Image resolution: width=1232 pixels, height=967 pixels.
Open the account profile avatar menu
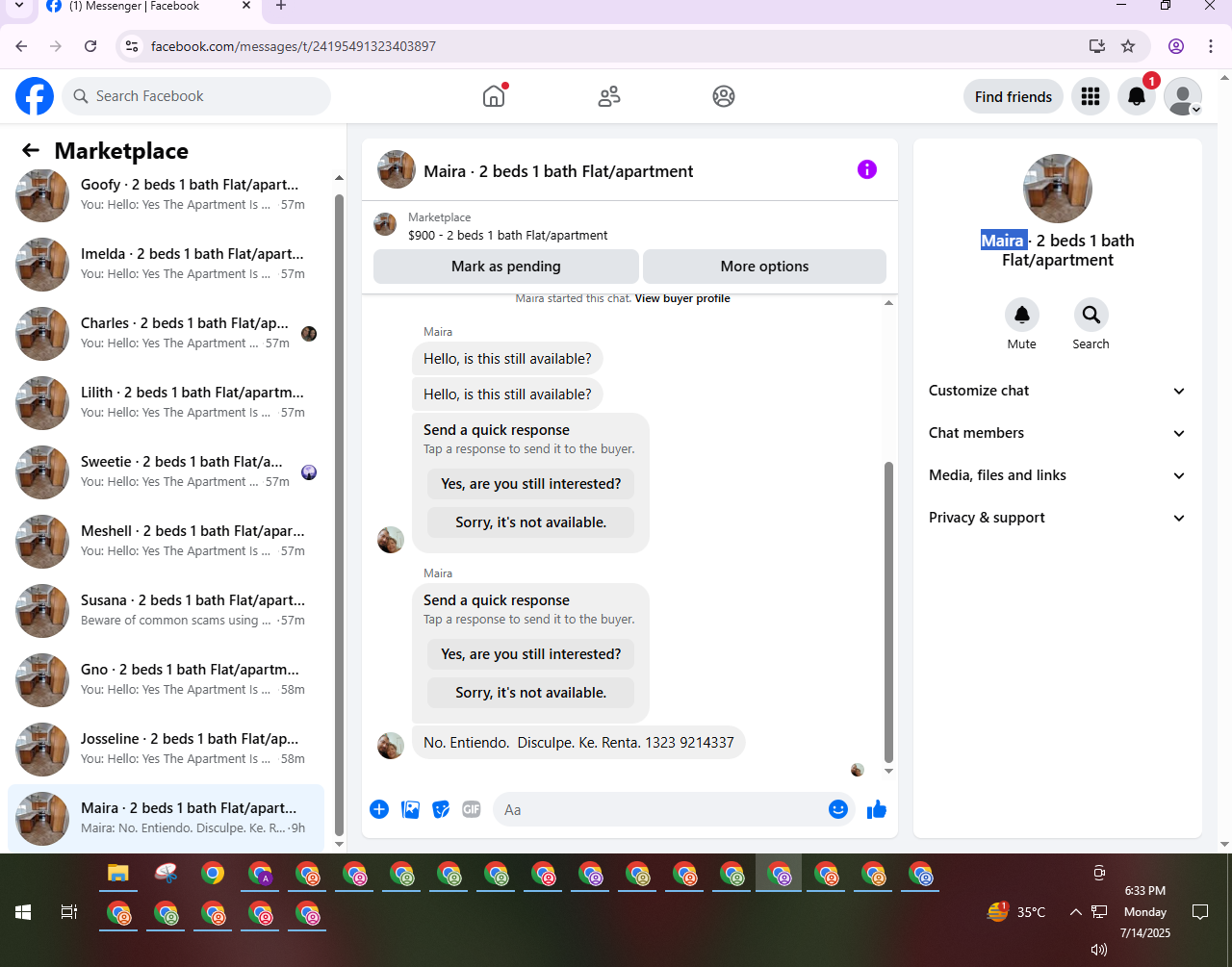(1183, 96)
